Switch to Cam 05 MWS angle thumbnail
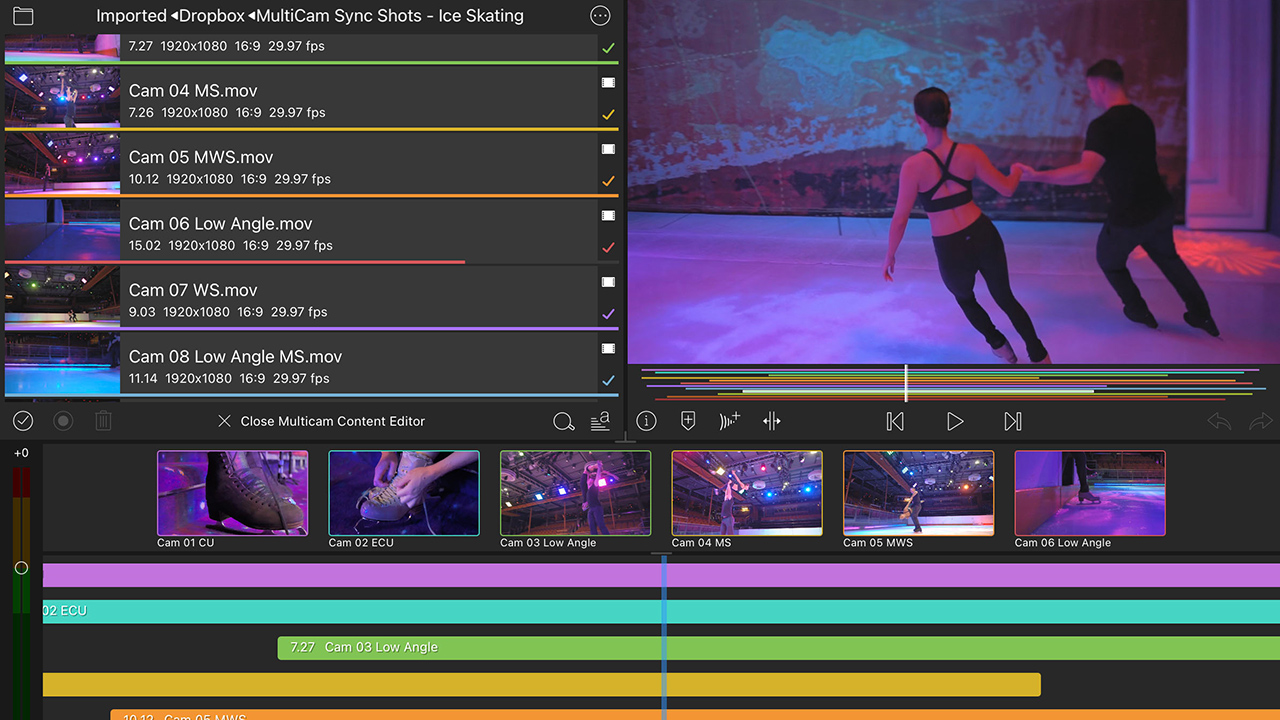This screenshot has height=720, width=1280. (919, 493)
